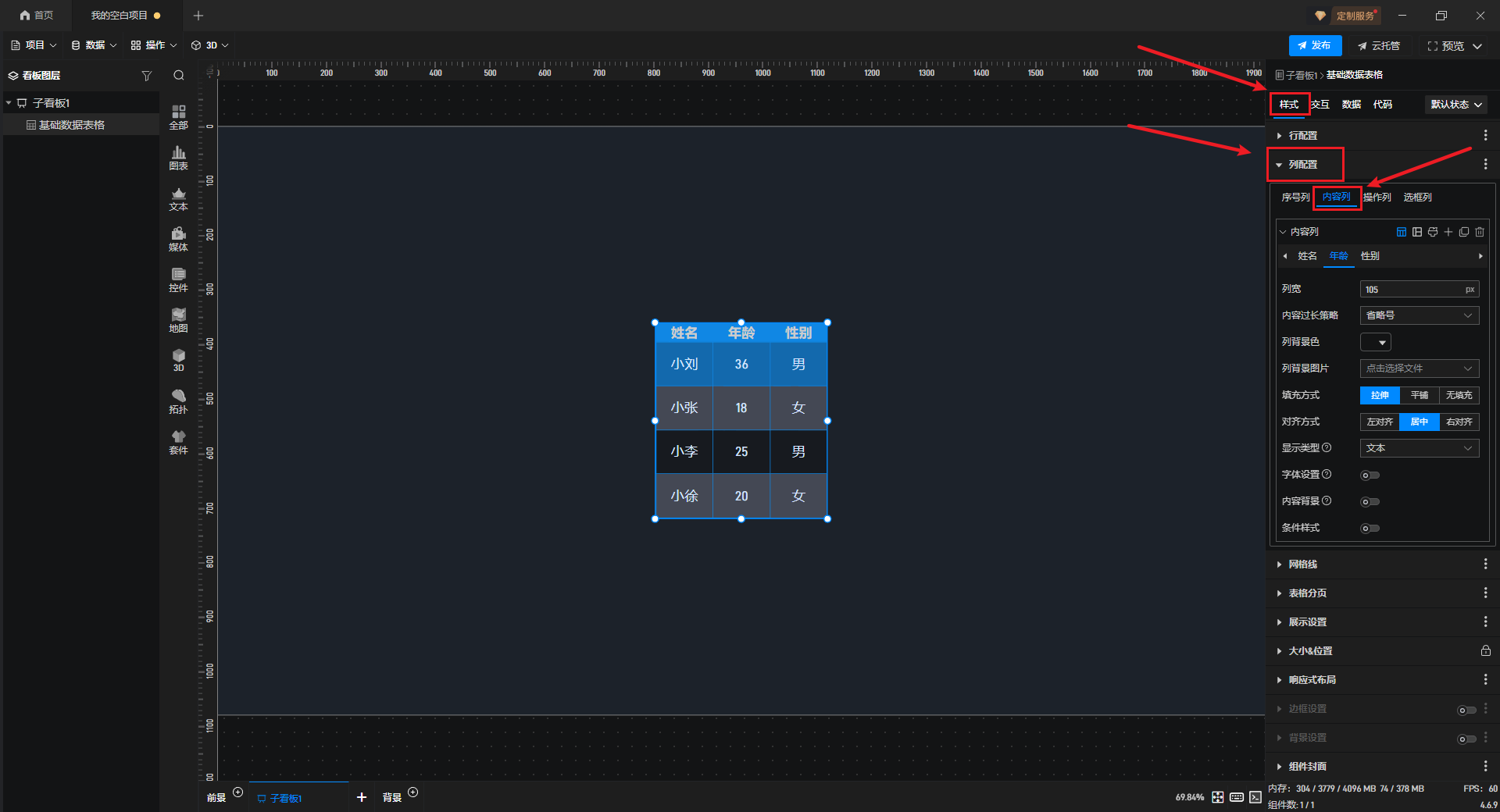Expand the 网格线 section
This screenshot has width=1500, height=812.
coord(1303,564)
